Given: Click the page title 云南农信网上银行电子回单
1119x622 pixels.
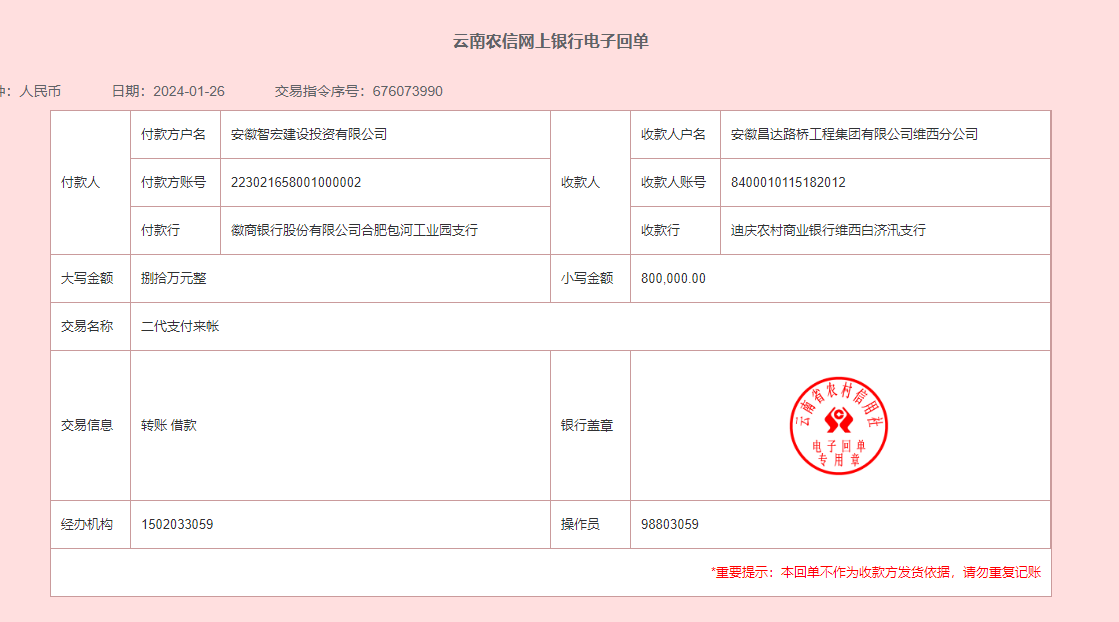Looking at the screenshot, I should (551, 41).
